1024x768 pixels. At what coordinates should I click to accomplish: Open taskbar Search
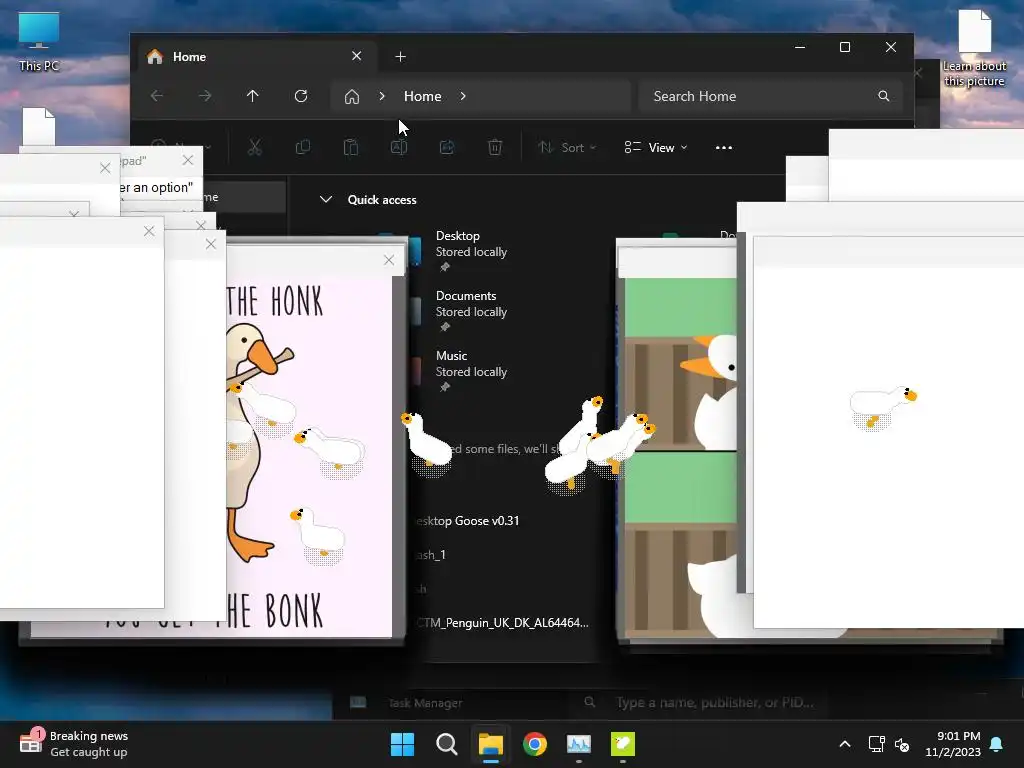447,744
